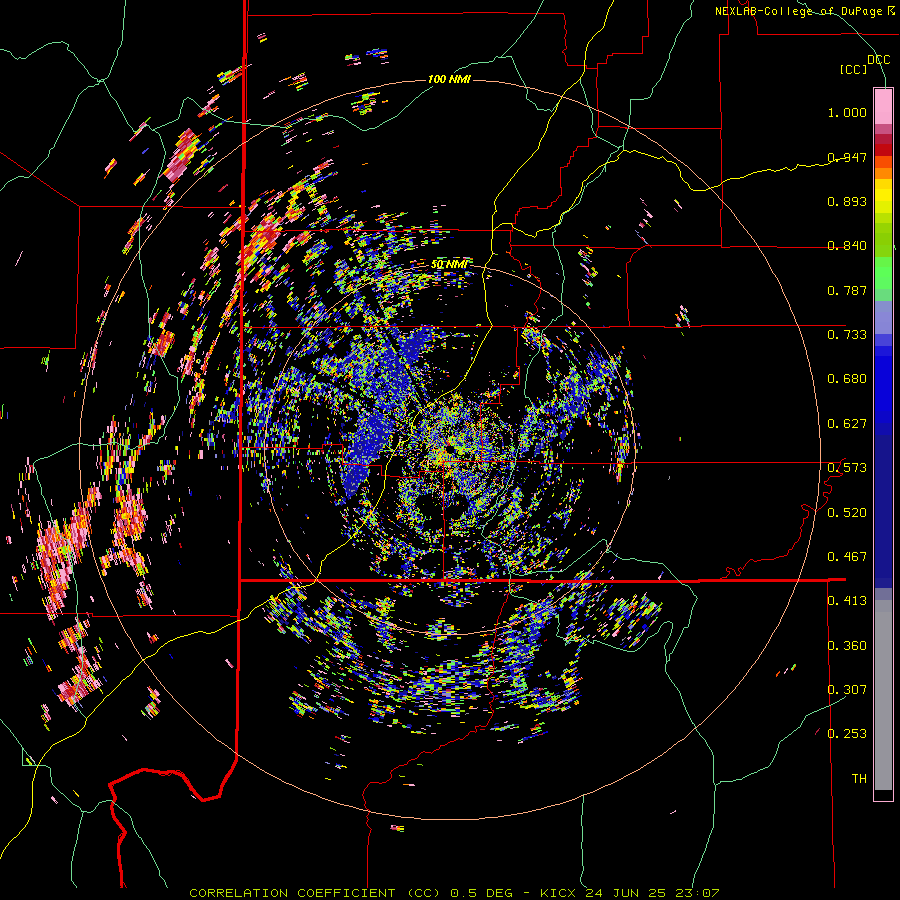Pick the yellow band of the color scale

coord(883,196)
